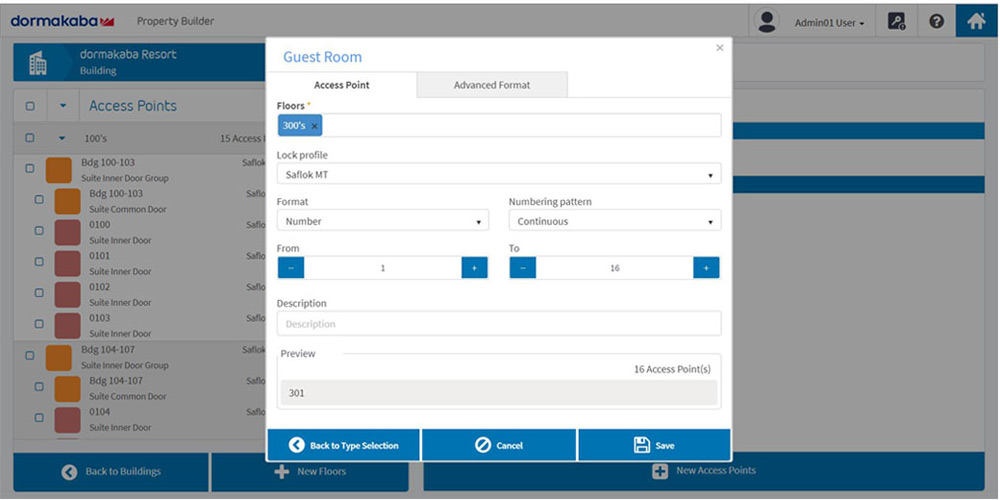Close the Guest Room dialog with X
1000x500 pixels.
pos(719,48)
